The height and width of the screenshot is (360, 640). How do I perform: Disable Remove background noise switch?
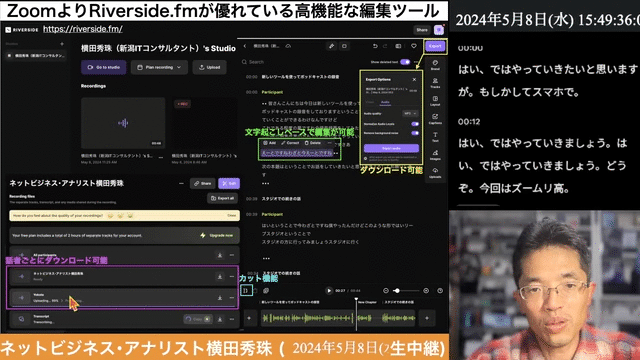point(415,133)
